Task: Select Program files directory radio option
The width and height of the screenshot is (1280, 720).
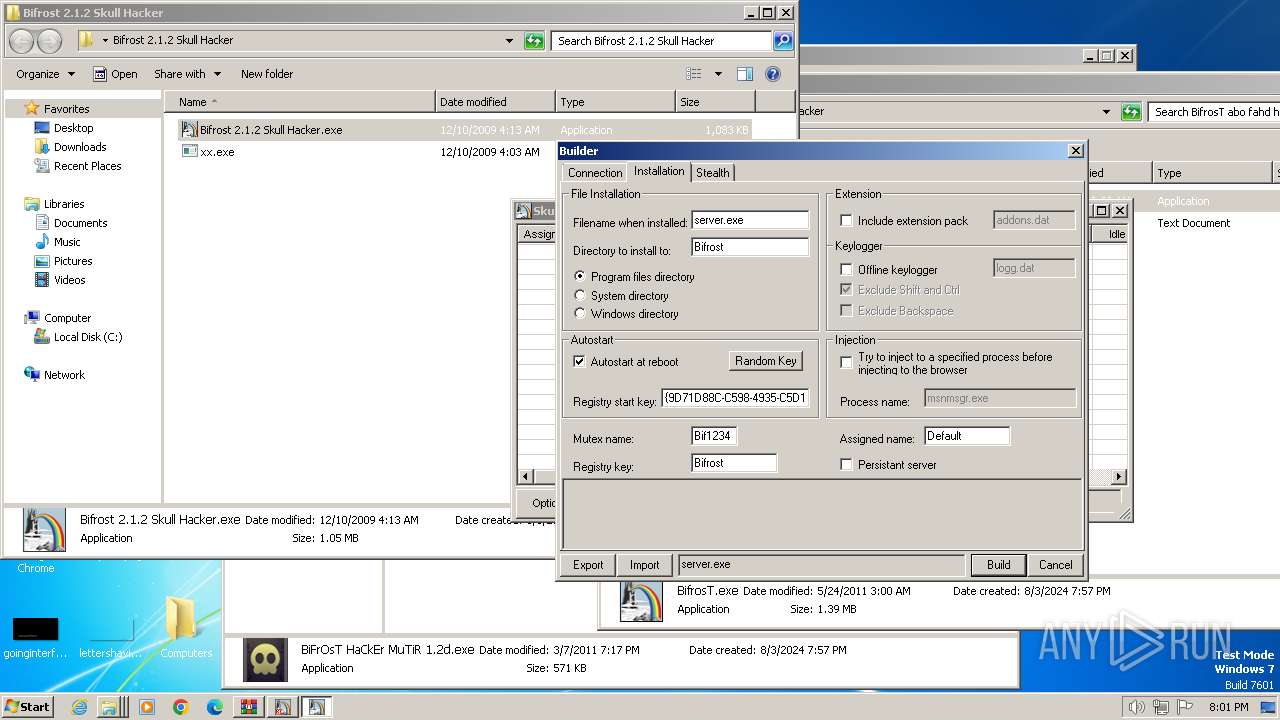Action: click(580, 277)
